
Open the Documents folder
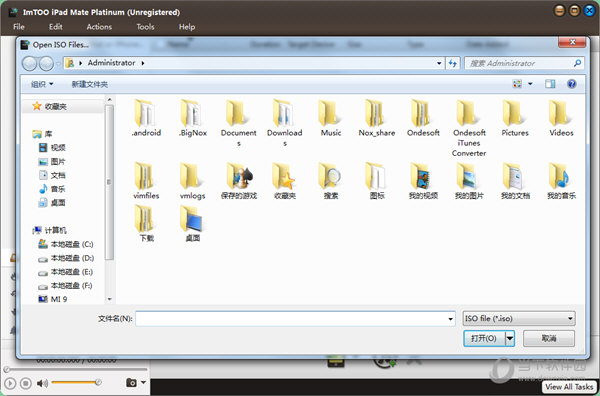(x=238, y=122)
